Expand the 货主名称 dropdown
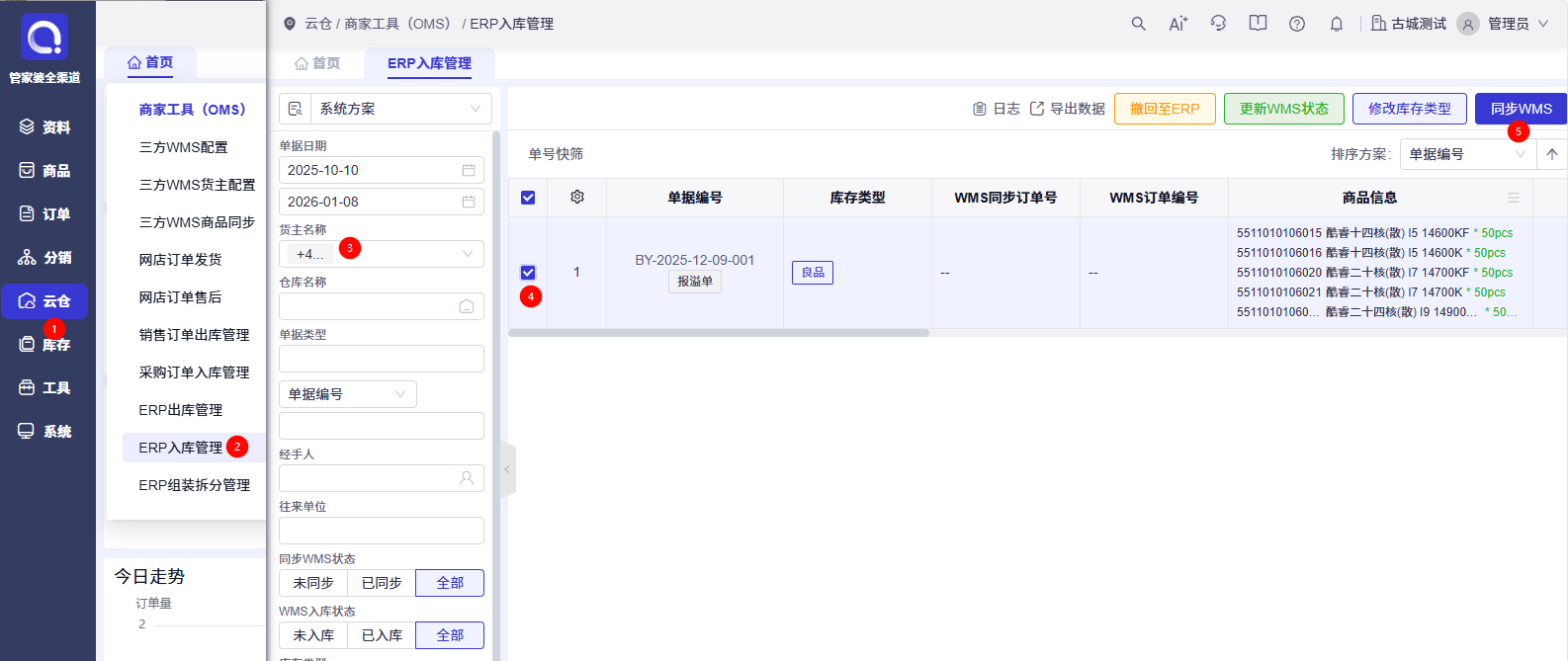This screenshot has width=1568, height=661. (x=382, y=254)
